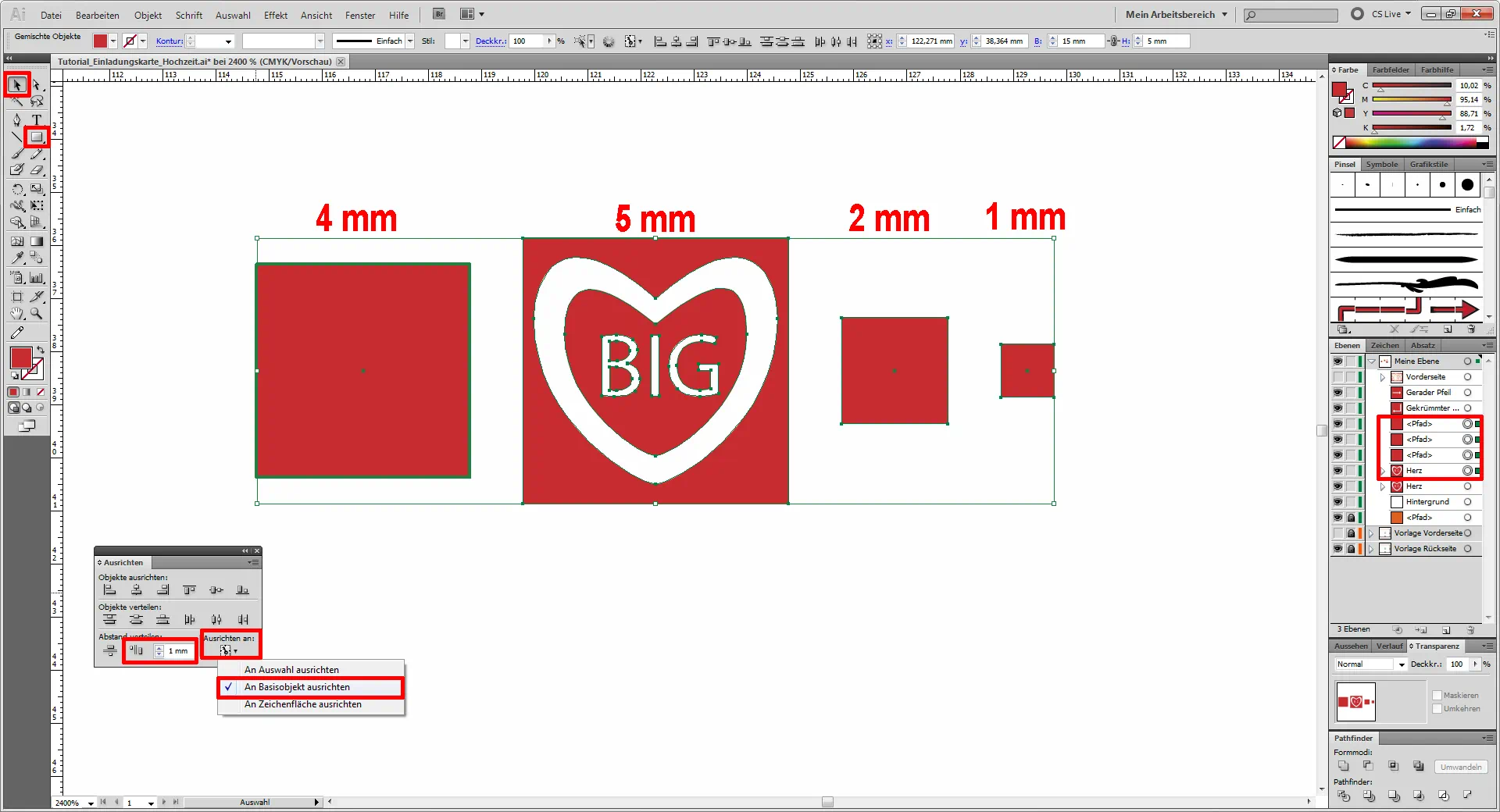Pick the Type tool (T)
Image resolution: width=1500 pixels, height=812 pixels.
[x=36, y=119]
